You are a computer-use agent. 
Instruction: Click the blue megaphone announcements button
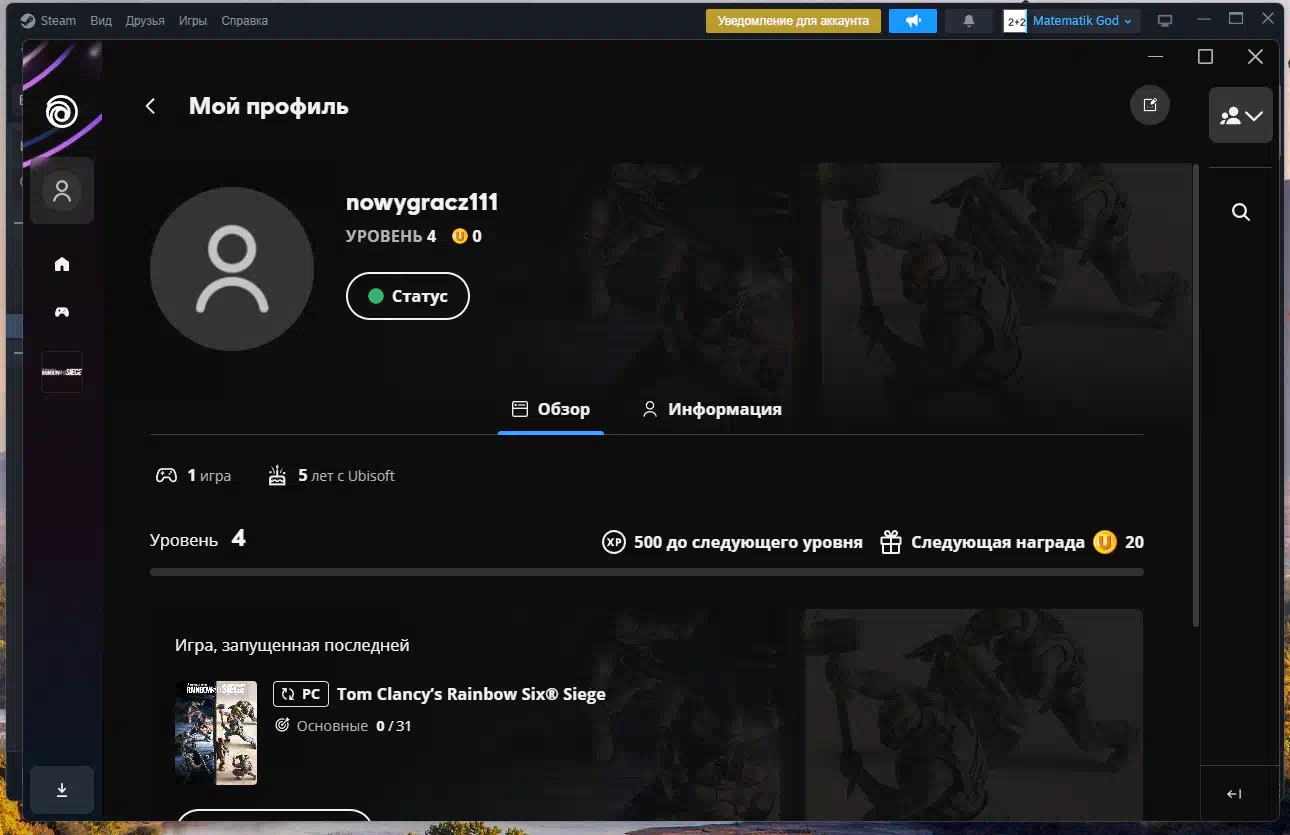(x=912, y=21)
